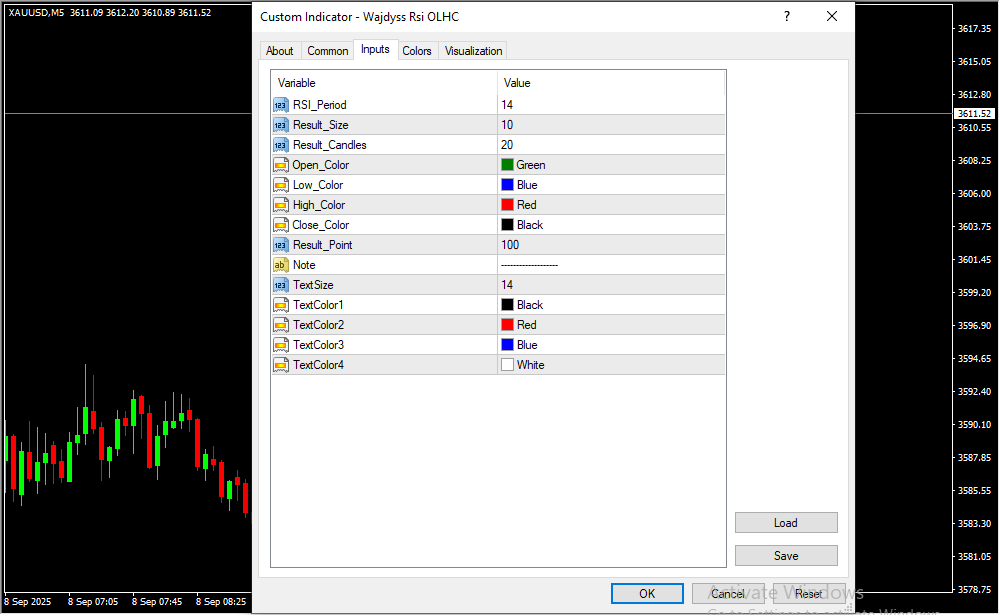
Task: Pick the red High_Color swatch
Action: (507, 205)
